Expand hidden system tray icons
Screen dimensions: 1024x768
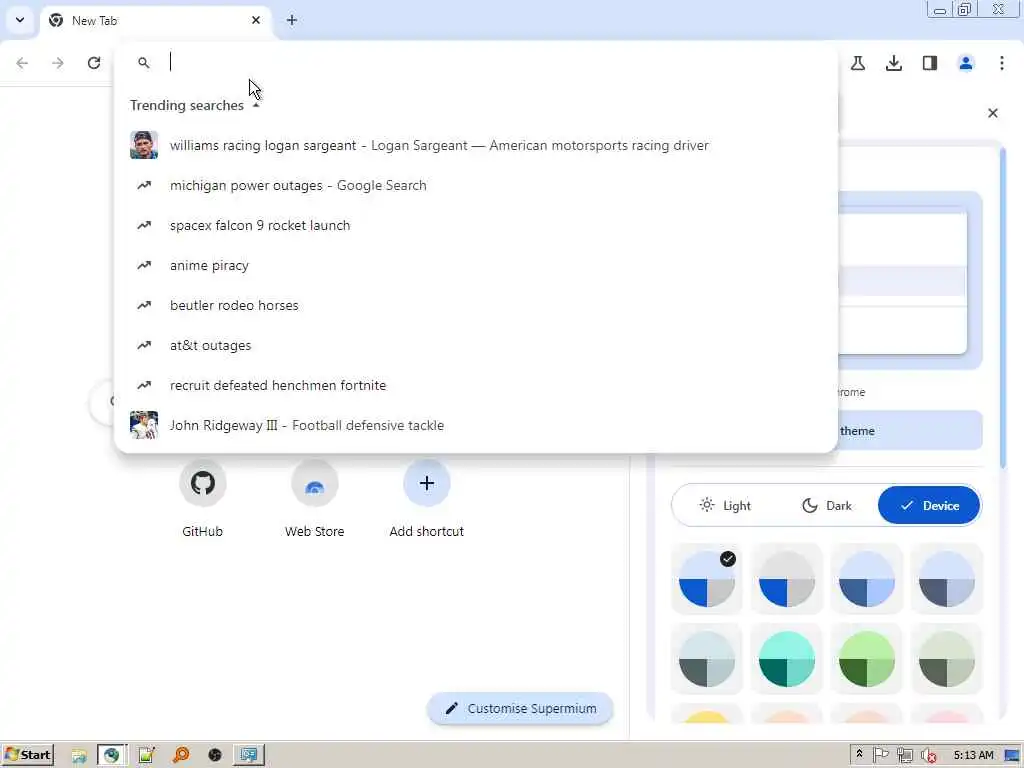(x=859, y=754)
